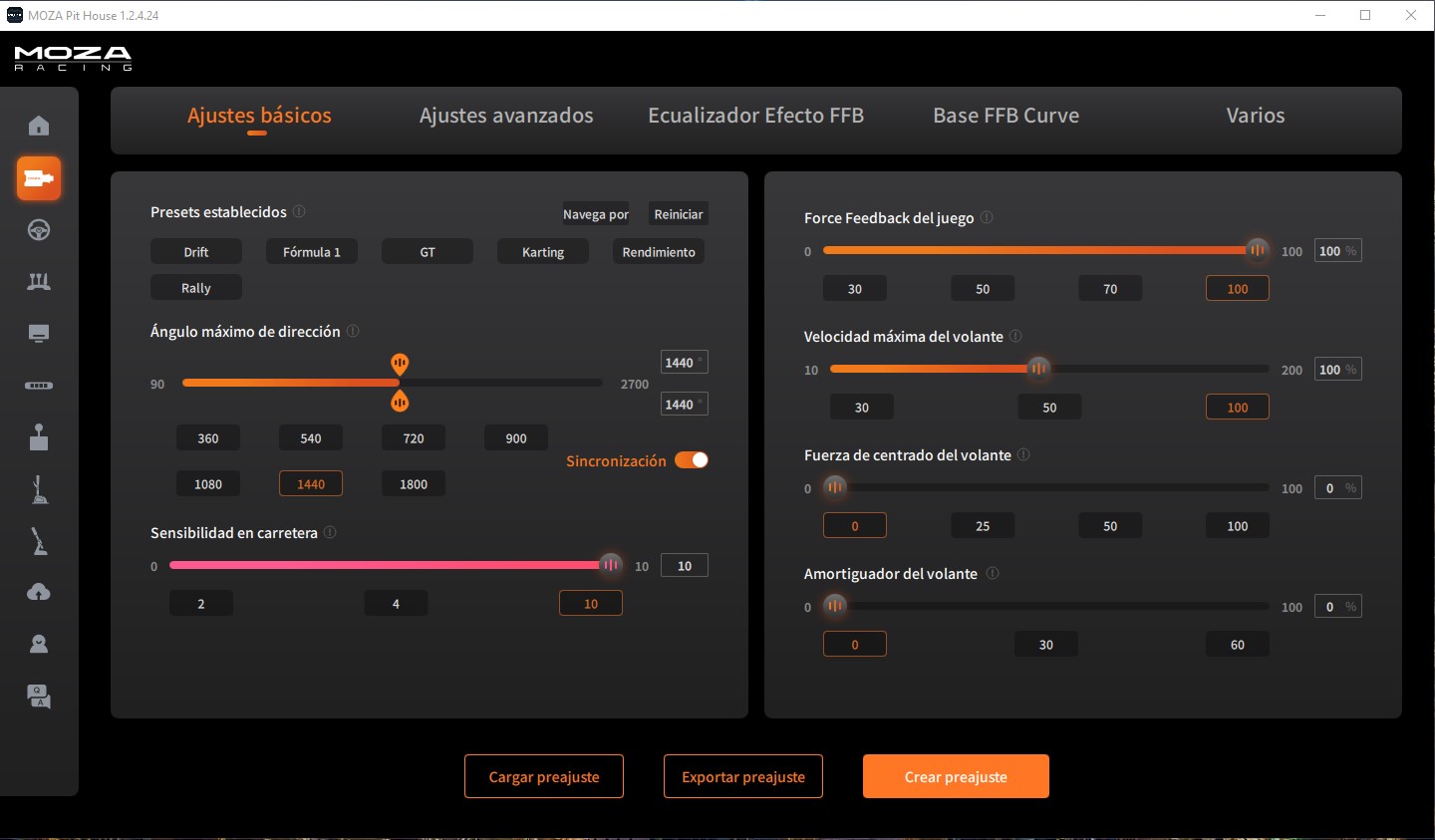The image size is (1435, 840).
Task: Open the Base FFB Curve tab
Action: point(1005,116)
